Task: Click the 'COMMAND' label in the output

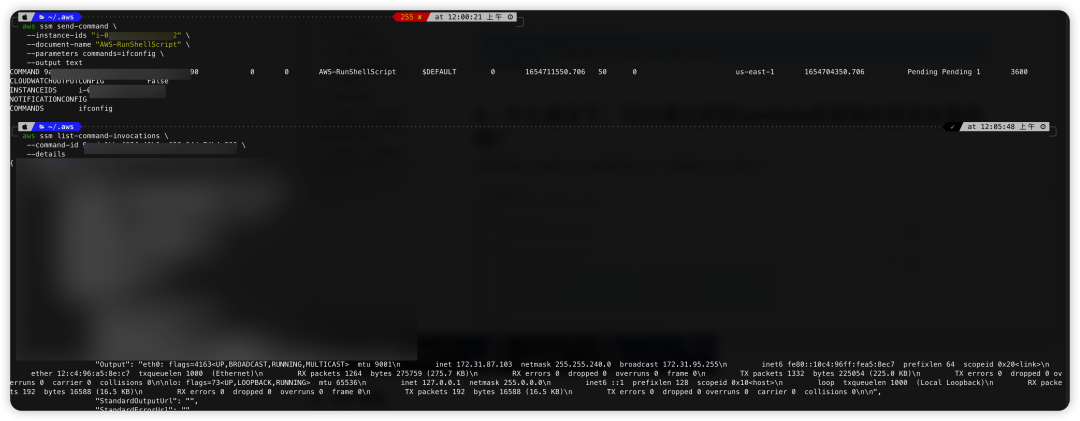Action: [x=25, y=72]
